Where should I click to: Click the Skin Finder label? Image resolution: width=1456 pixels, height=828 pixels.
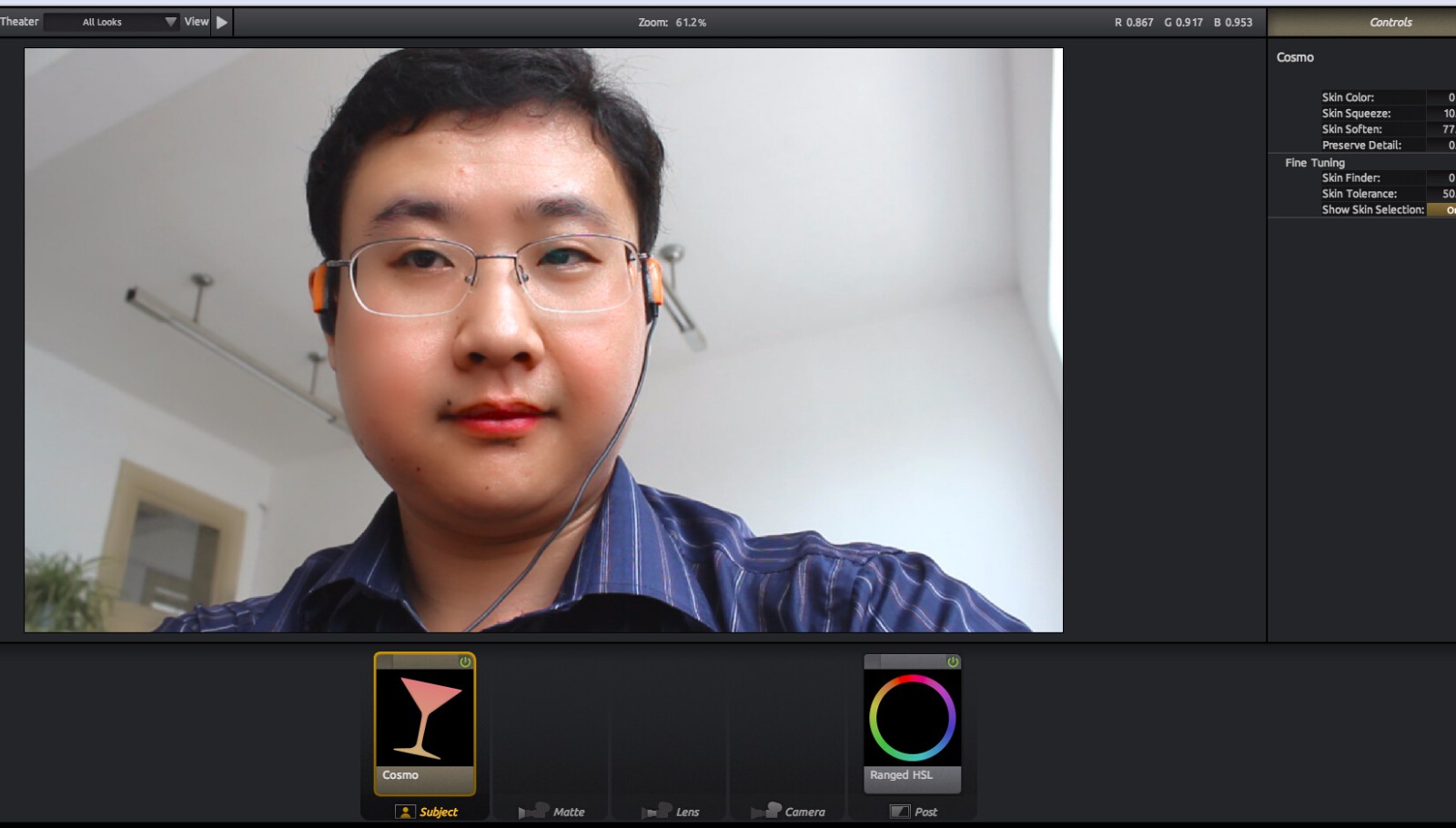(x=1350, y=177)
